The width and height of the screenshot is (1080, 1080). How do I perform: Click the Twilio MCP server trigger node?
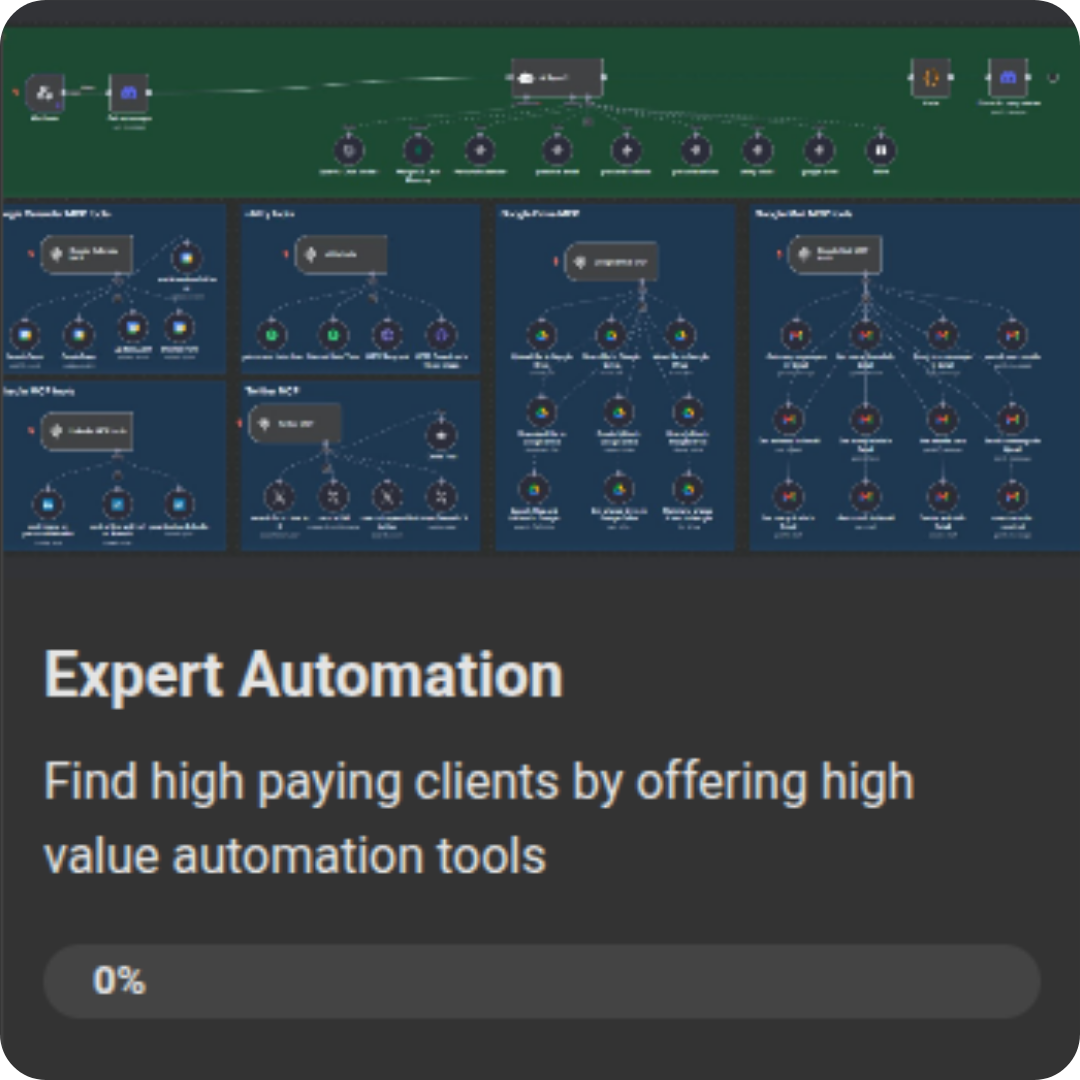tap(296, 423)
